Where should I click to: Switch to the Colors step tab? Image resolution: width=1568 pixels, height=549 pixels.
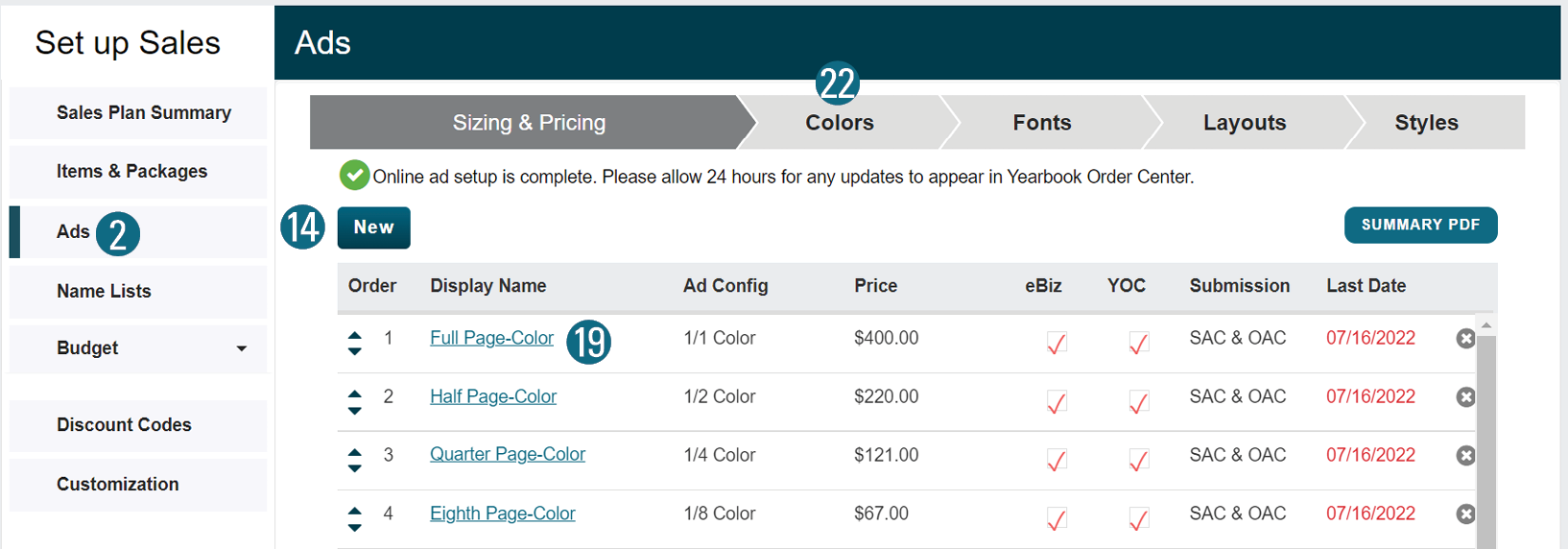[x=840, y=123]
